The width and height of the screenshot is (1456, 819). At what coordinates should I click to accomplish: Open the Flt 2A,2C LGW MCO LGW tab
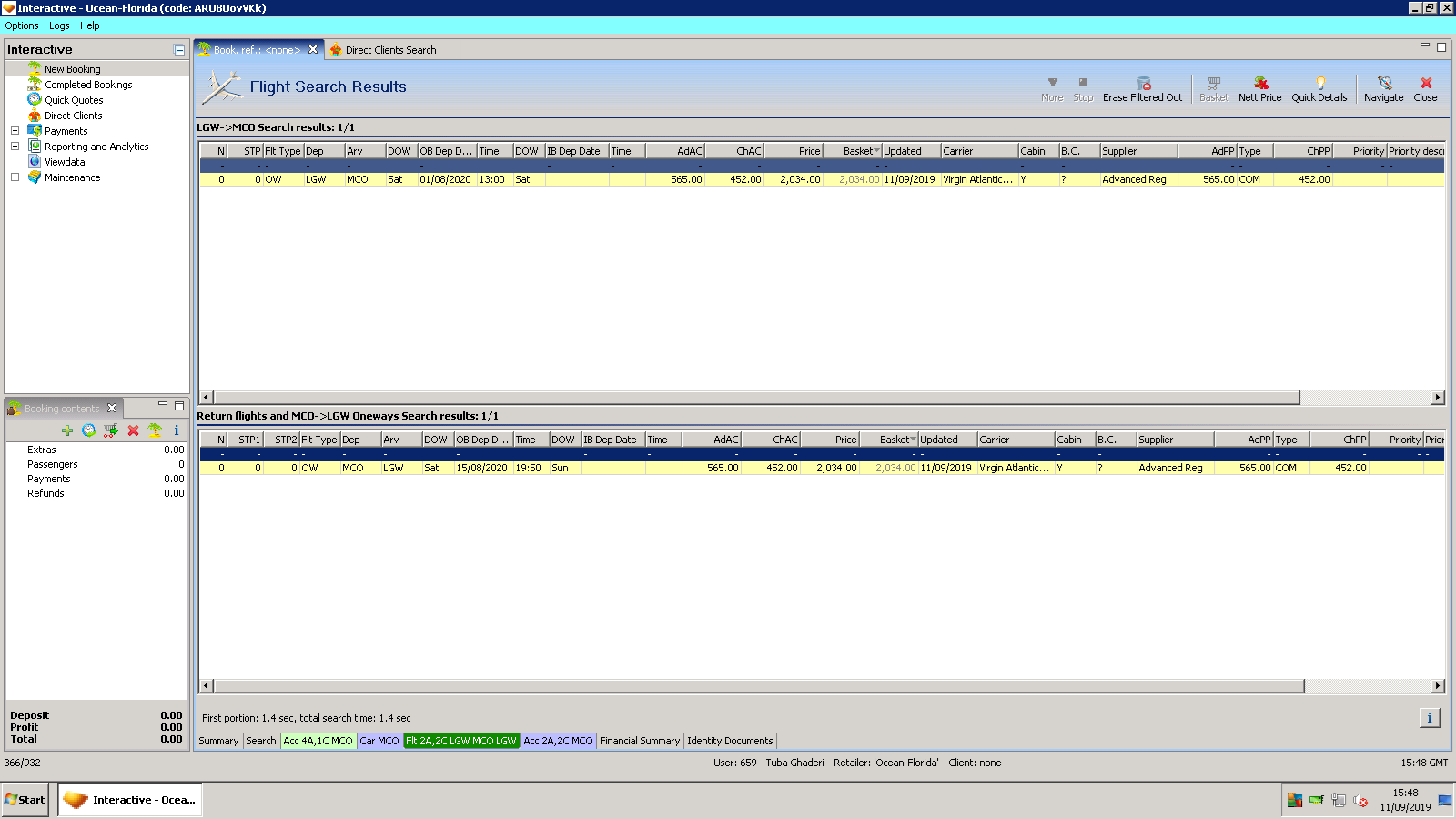(461, 742)
